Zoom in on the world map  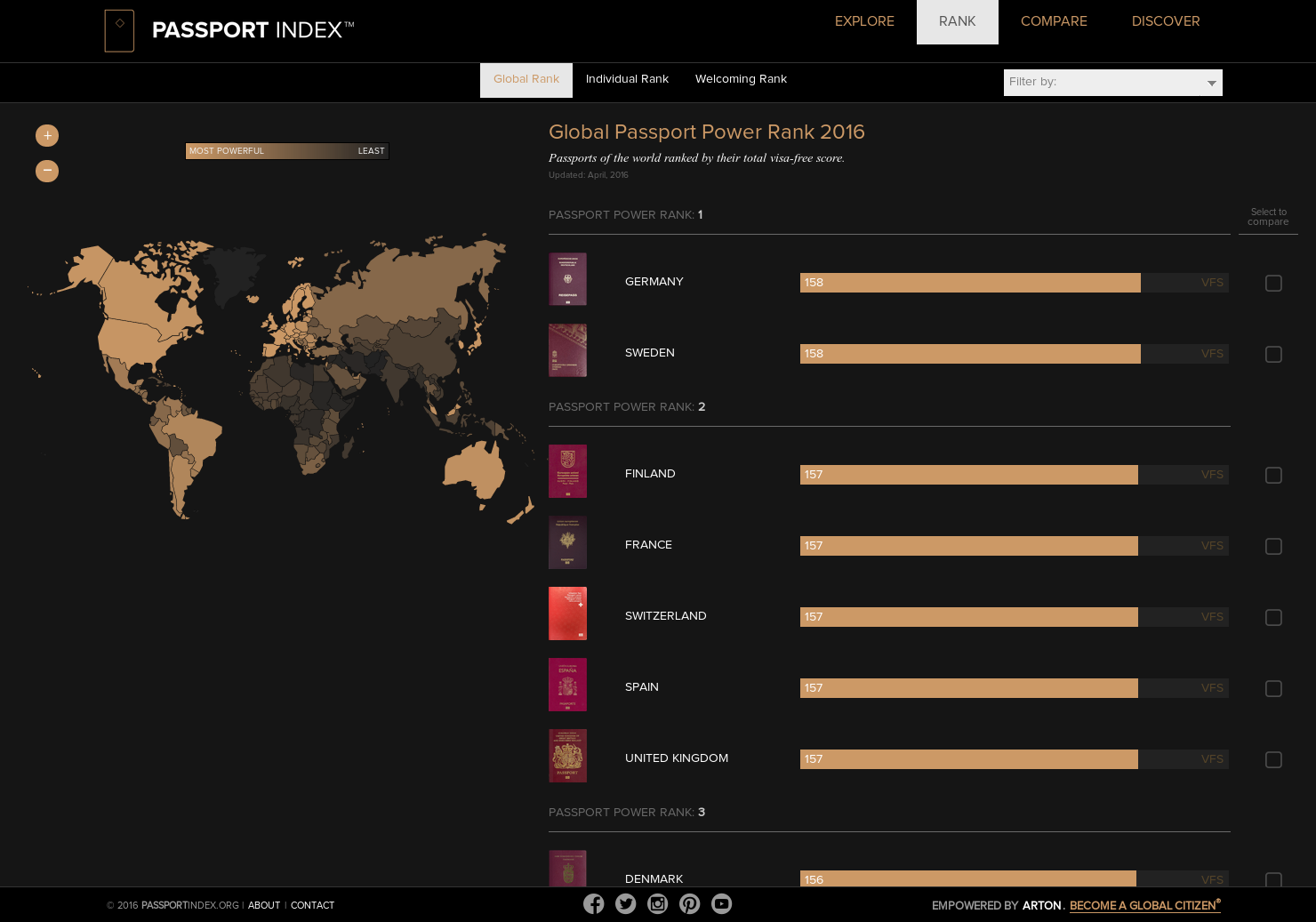tap(46, 135)
